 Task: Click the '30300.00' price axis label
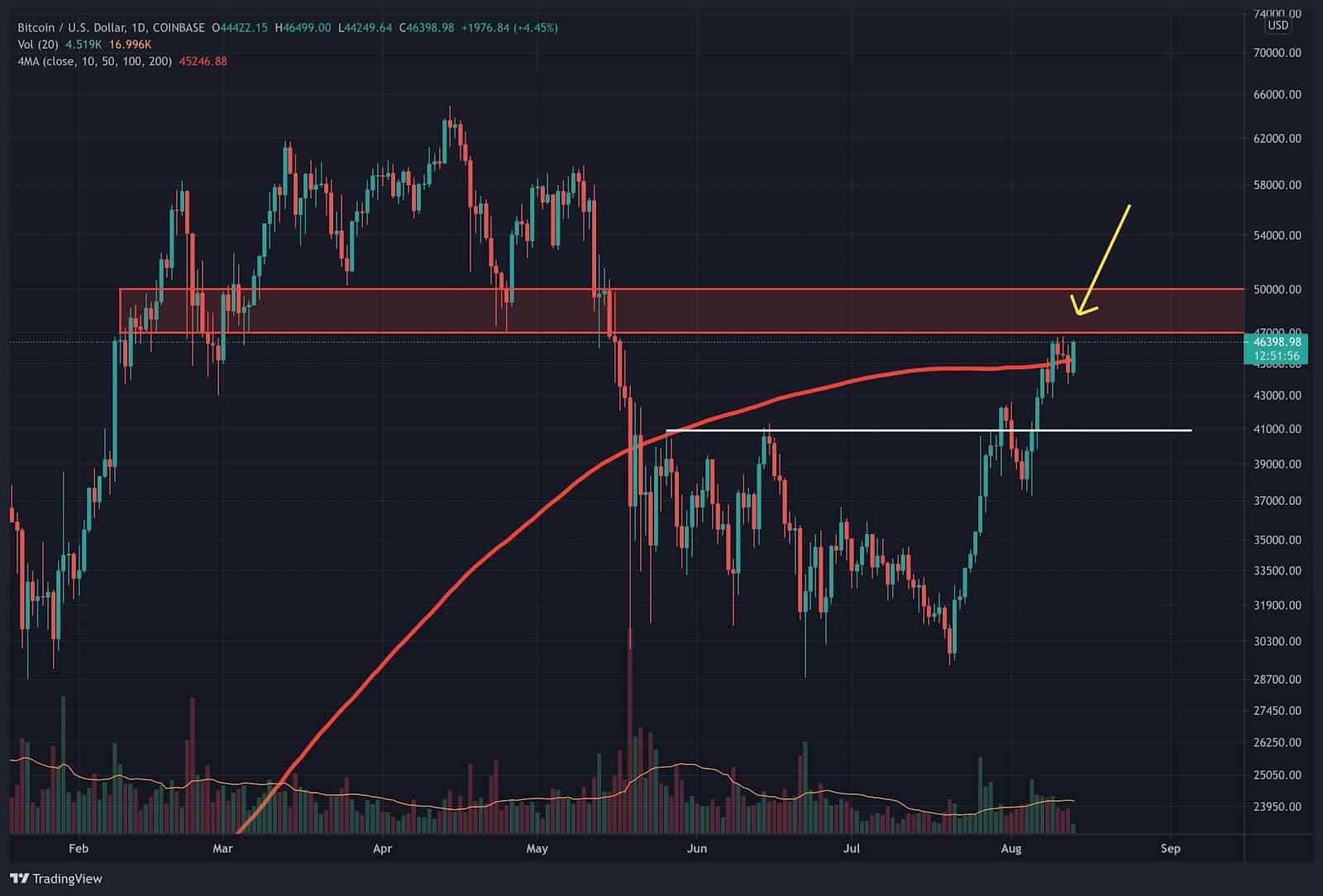coord(1277,641)
